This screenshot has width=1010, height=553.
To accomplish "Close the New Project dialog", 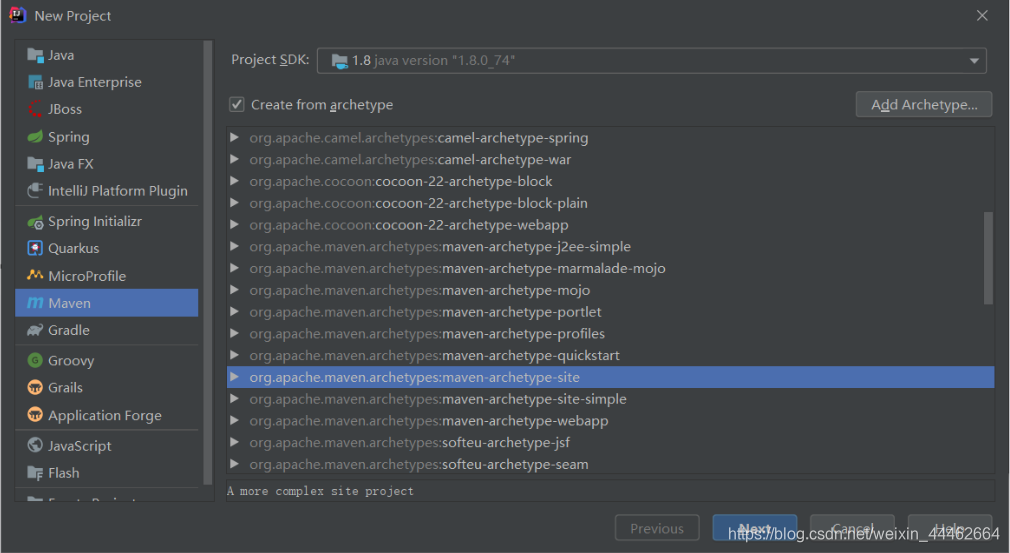I will pos(982,15).
